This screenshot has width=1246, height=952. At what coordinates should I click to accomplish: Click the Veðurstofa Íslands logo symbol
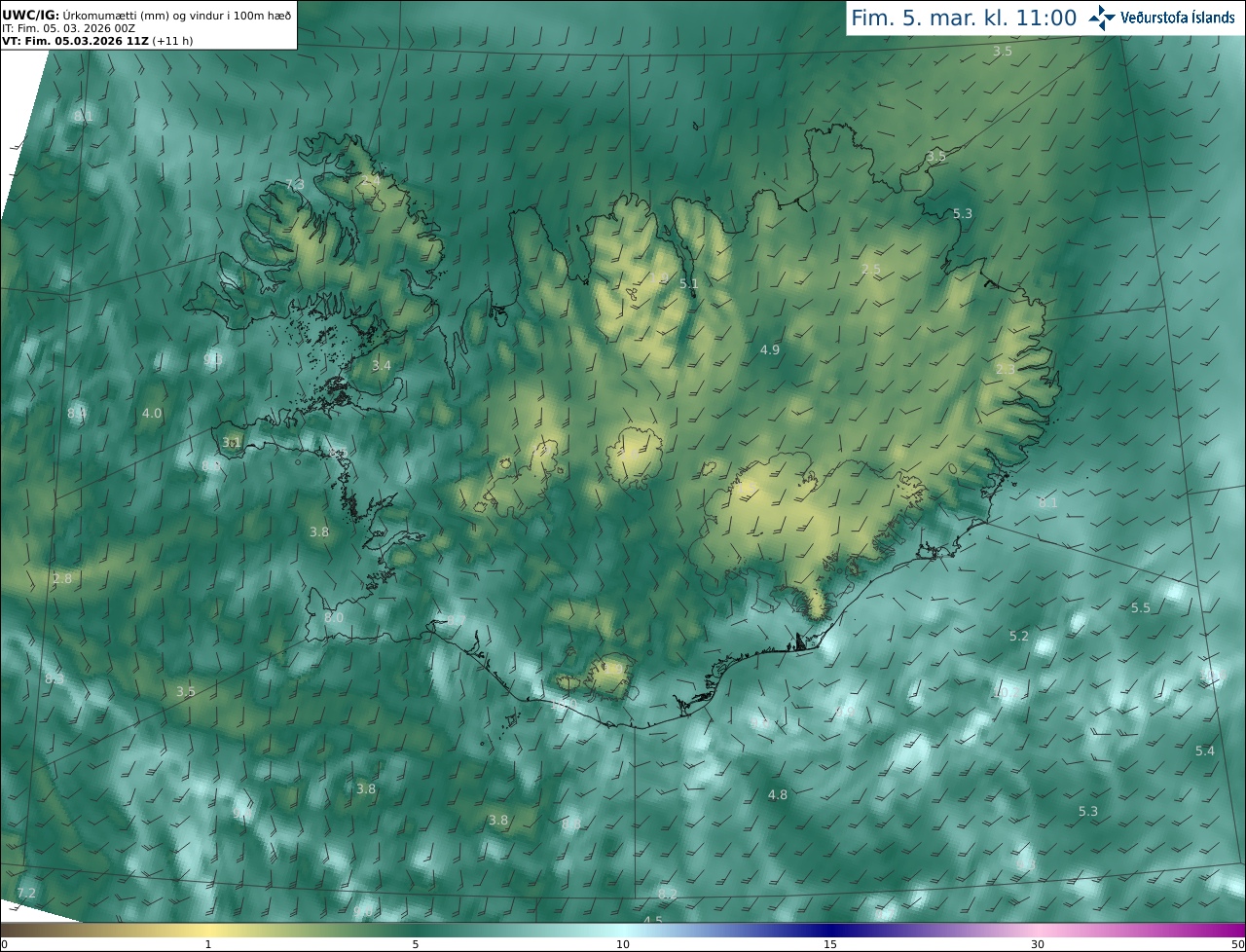[1102, 18]
